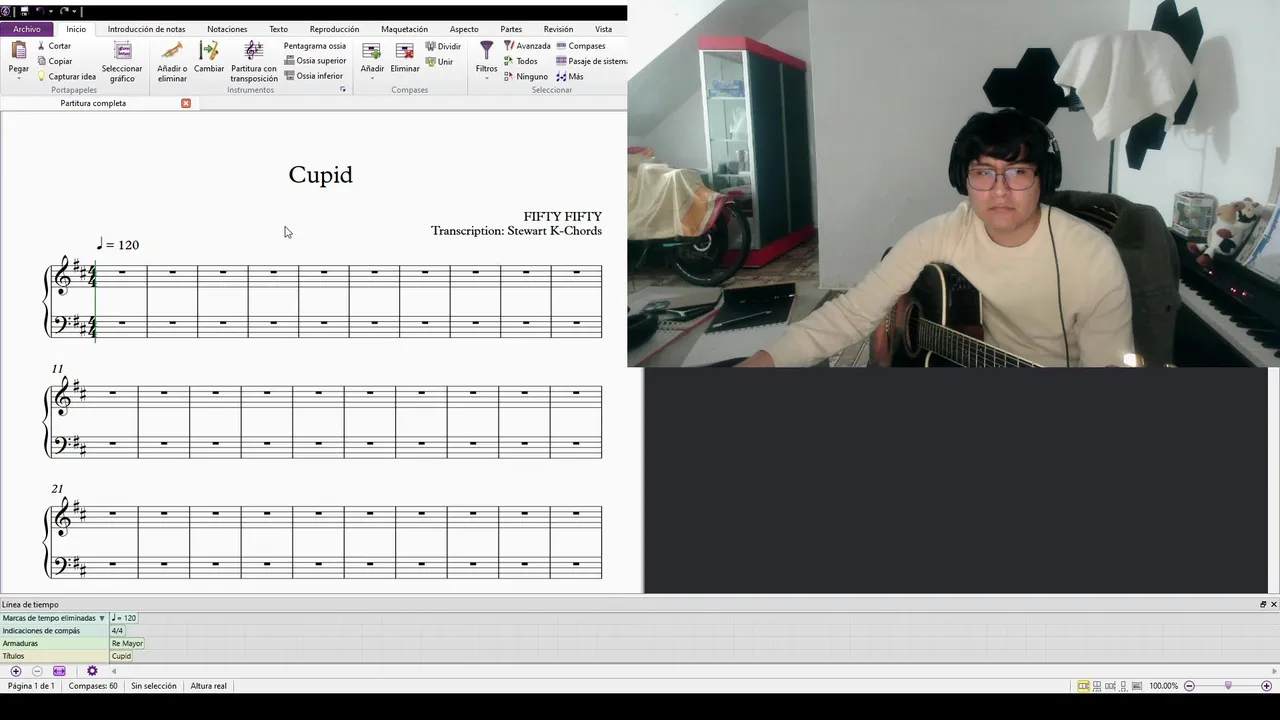Click the Cupid title timeline marker

click(x=121, y=656)
